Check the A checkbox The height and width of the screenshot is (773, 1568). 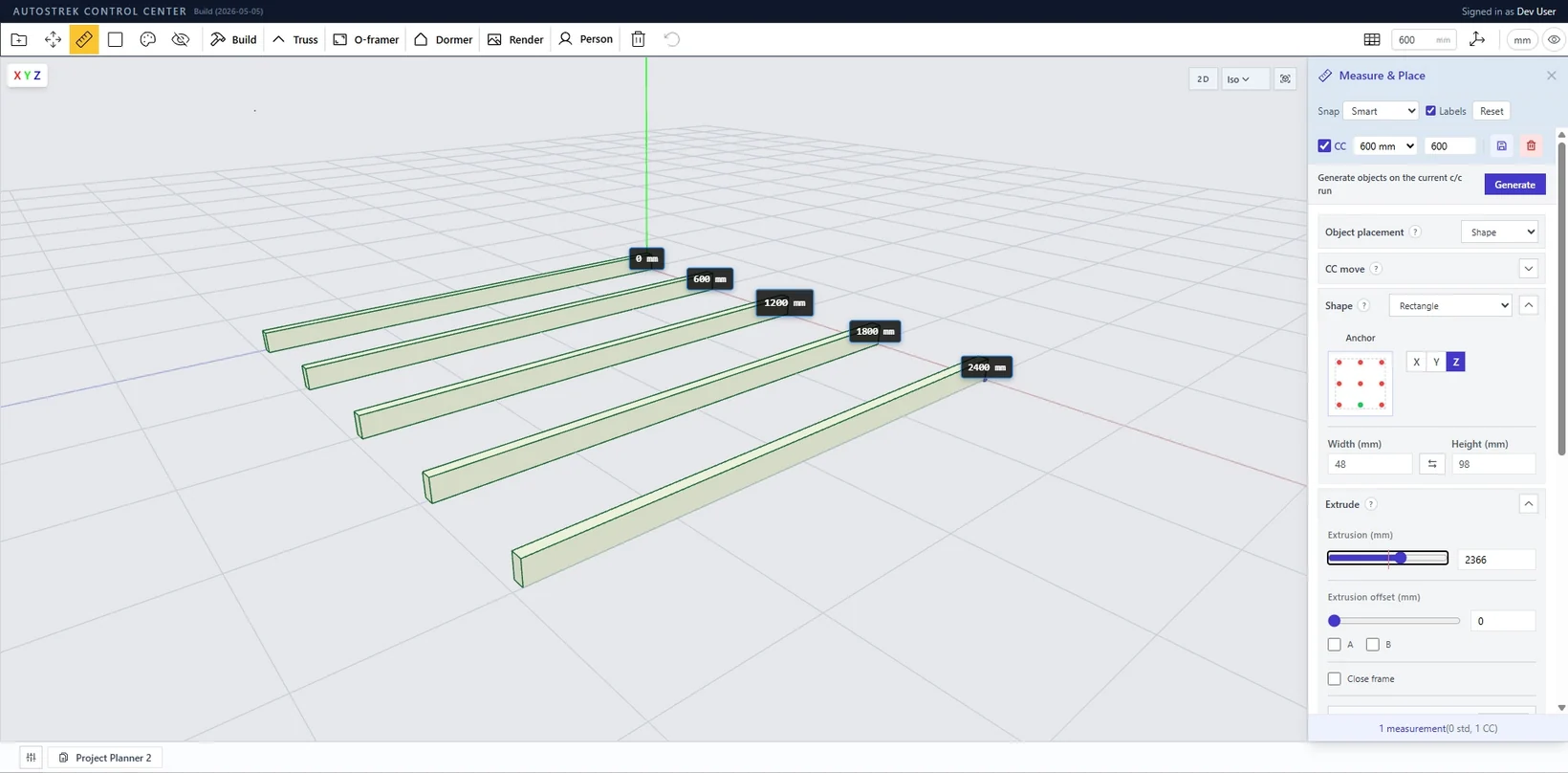(x=1334, y=645)
